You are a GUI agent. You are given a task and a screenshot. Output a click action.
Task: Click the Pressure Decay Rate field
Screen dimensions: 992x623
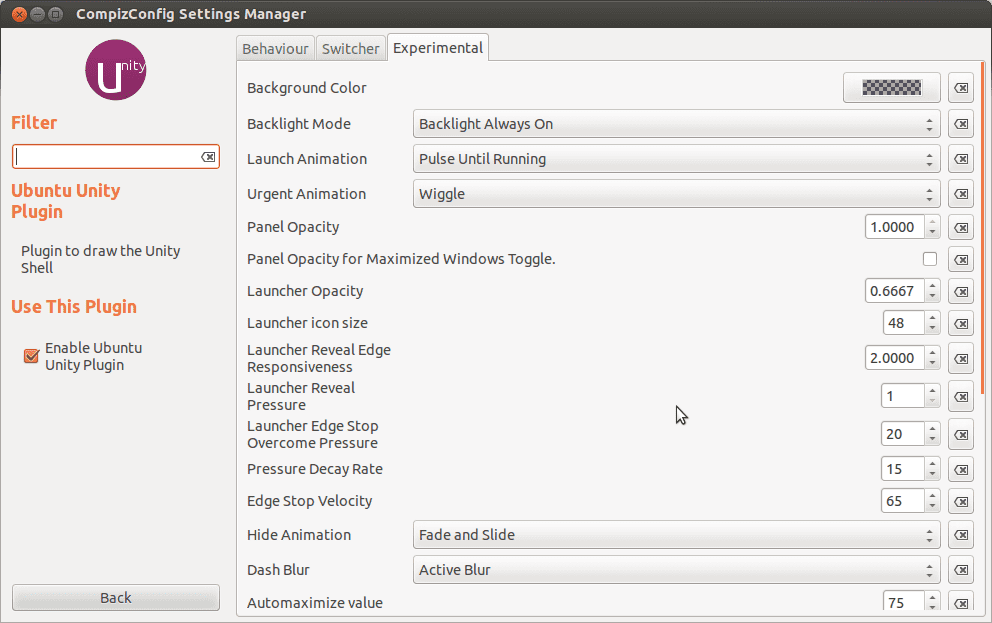tap(903, 469)
